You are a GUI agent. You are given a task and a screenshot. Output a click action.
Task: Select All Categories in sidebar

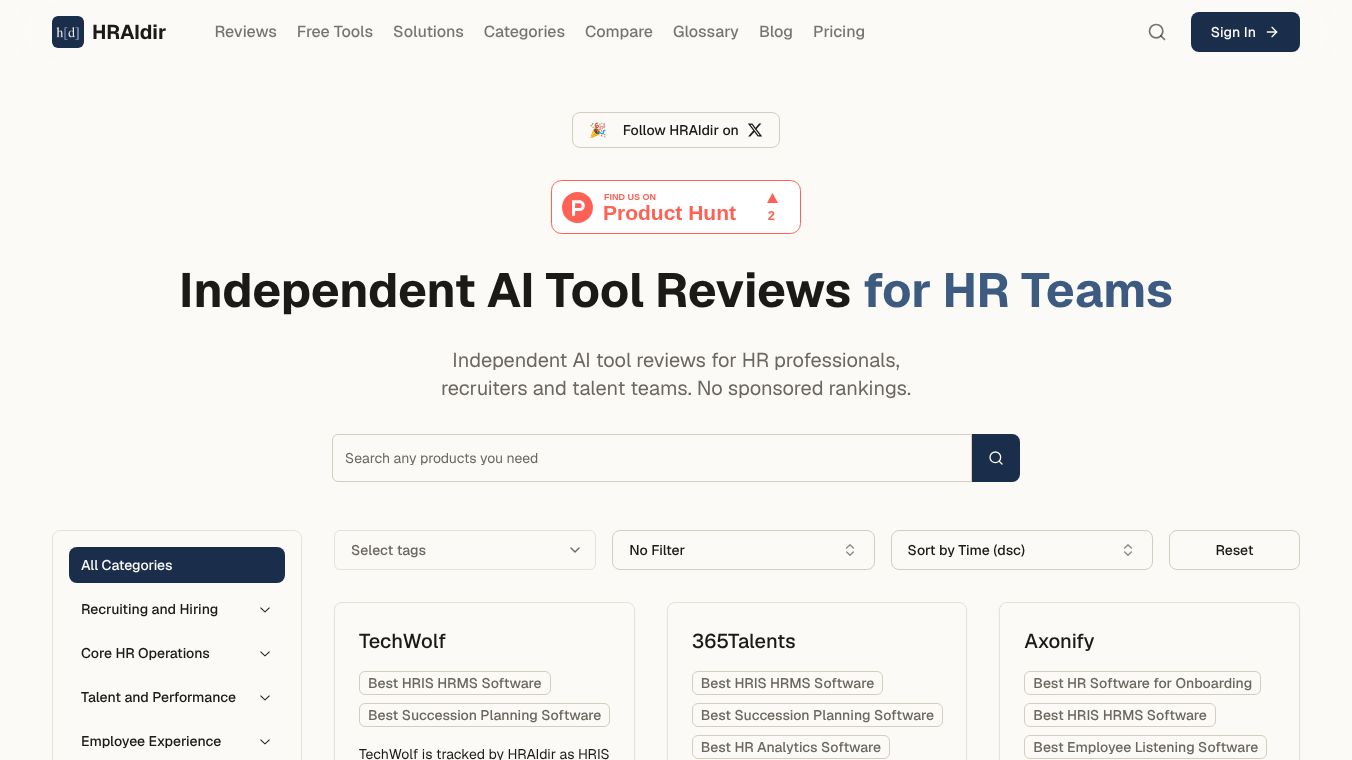coord(177,565)
